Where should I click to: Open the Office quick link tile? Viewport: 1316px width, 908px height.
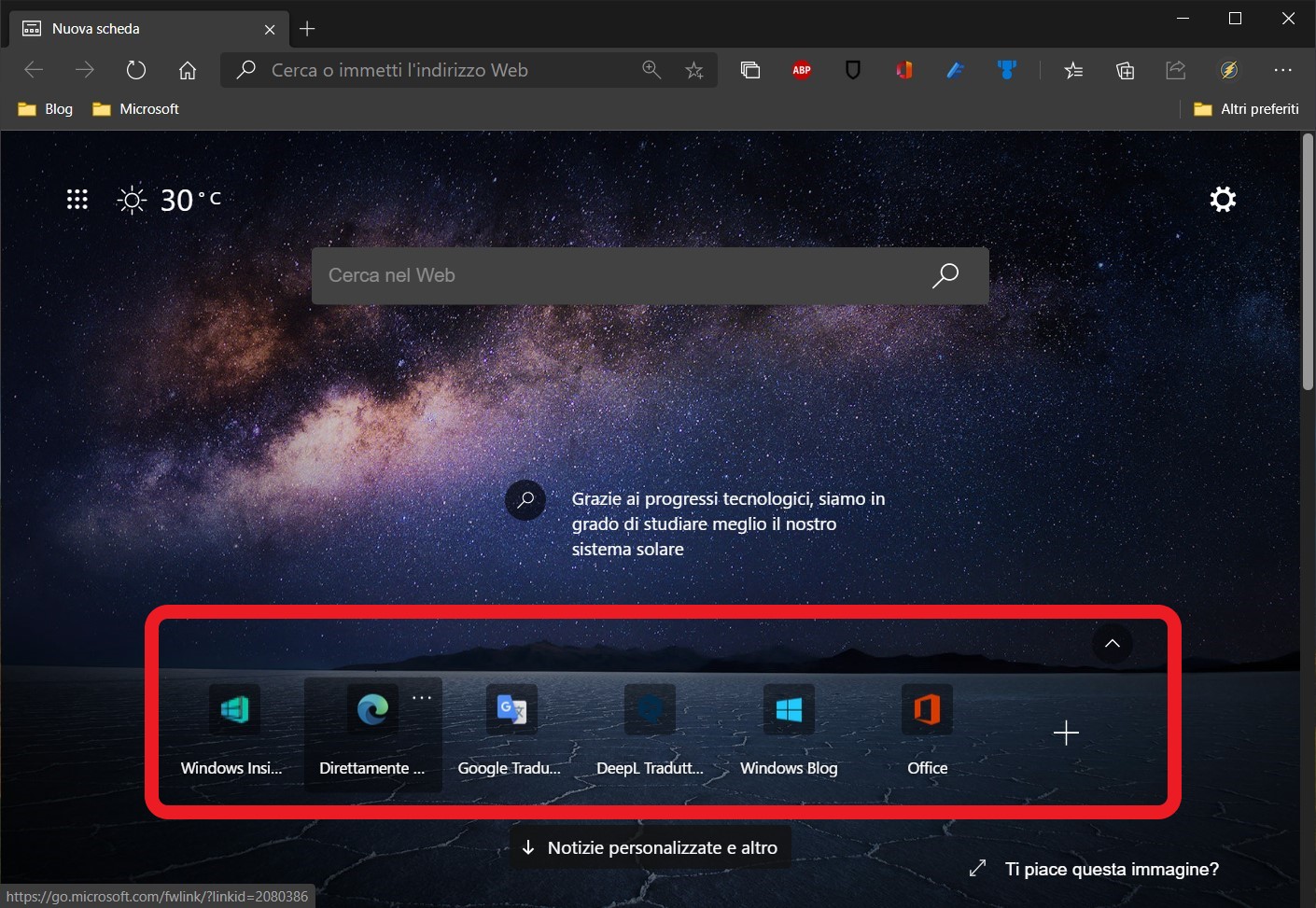click(x=927, y=734)
